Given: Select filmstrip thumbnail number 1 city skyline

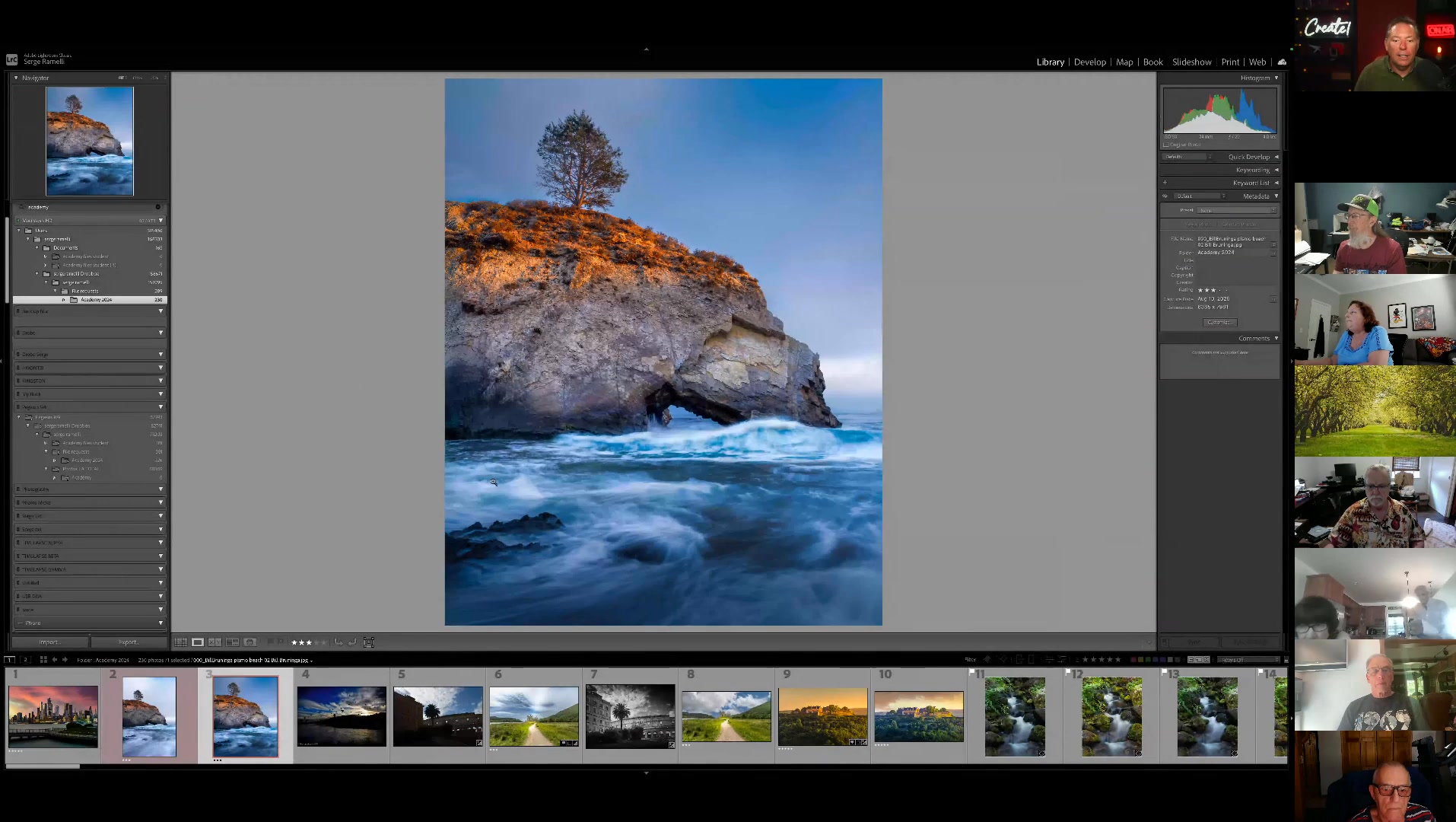Looking at the screenshot, I should (53, 716).
